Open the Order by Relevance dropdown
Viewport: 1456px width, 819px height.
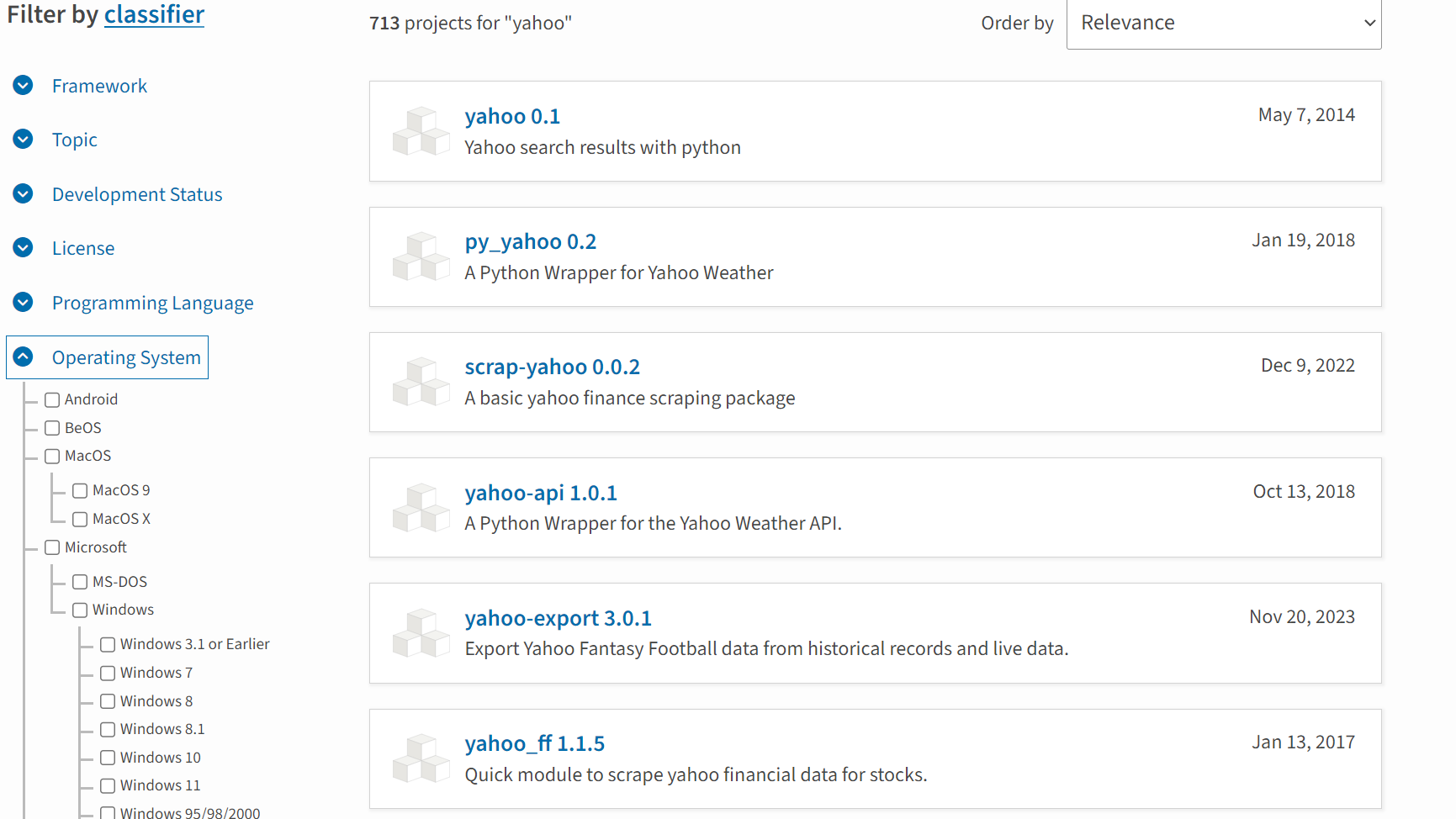click(1224, 24)
